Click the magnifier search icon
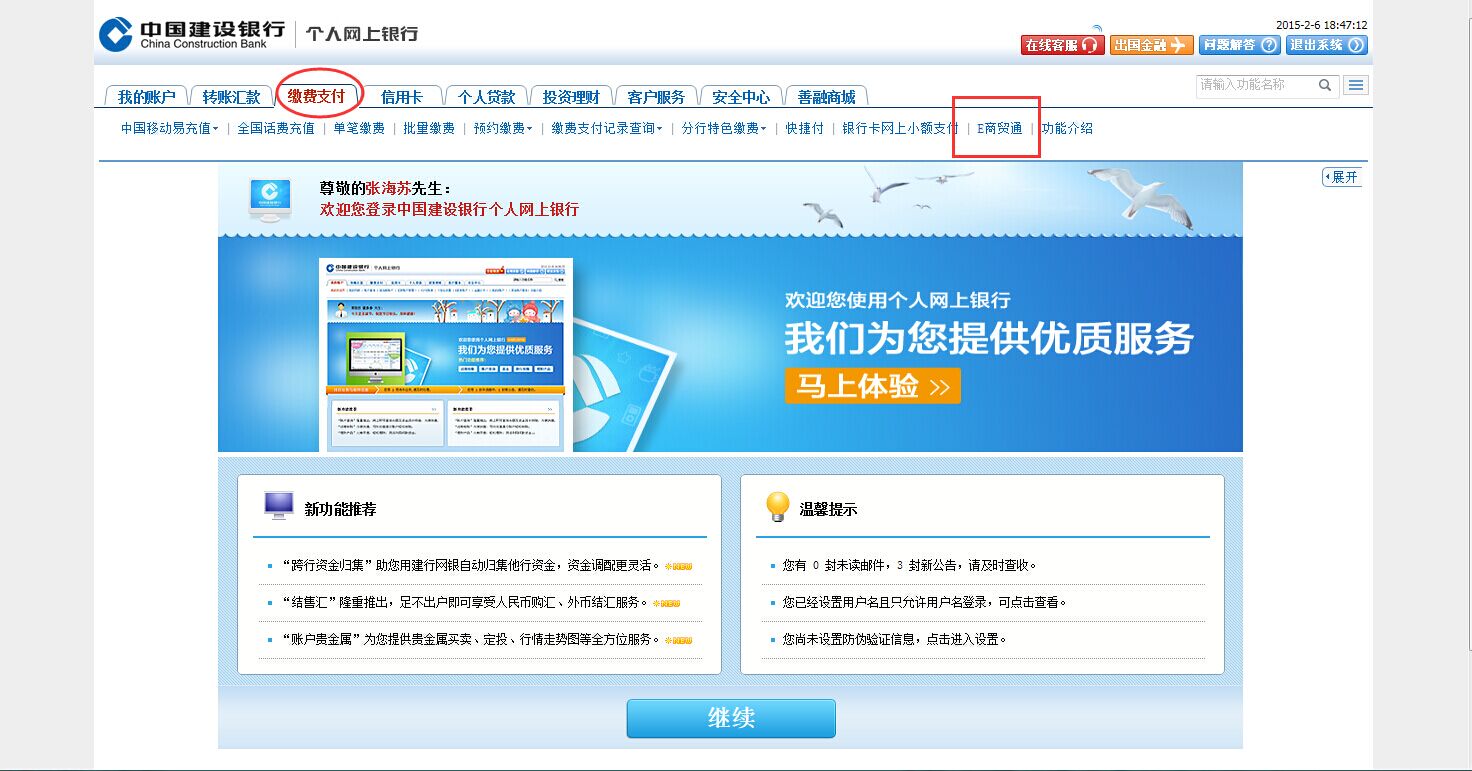 (1325, 85)
